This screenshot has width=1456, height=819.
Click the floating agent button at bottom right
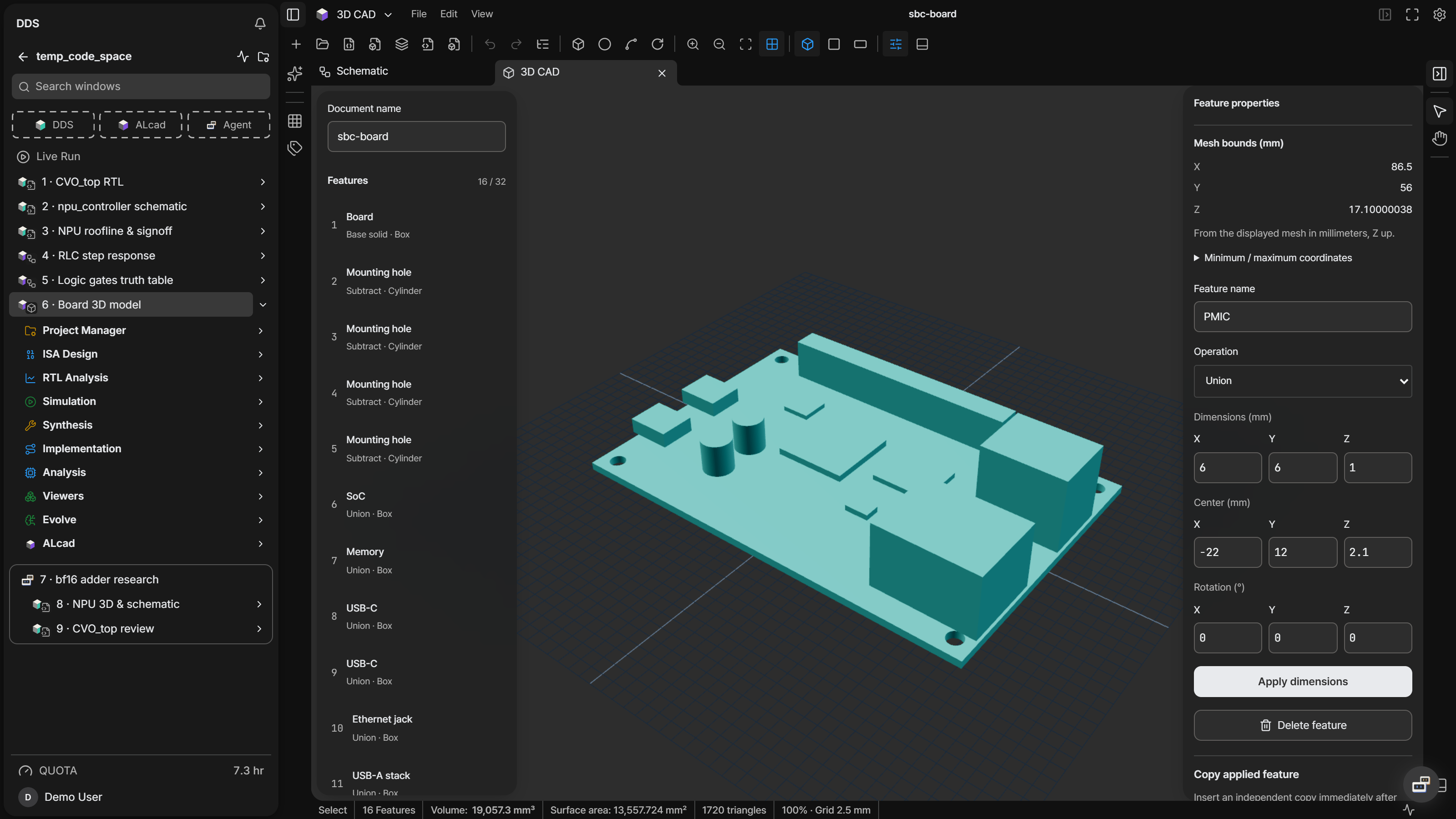tap(1421, 784)
